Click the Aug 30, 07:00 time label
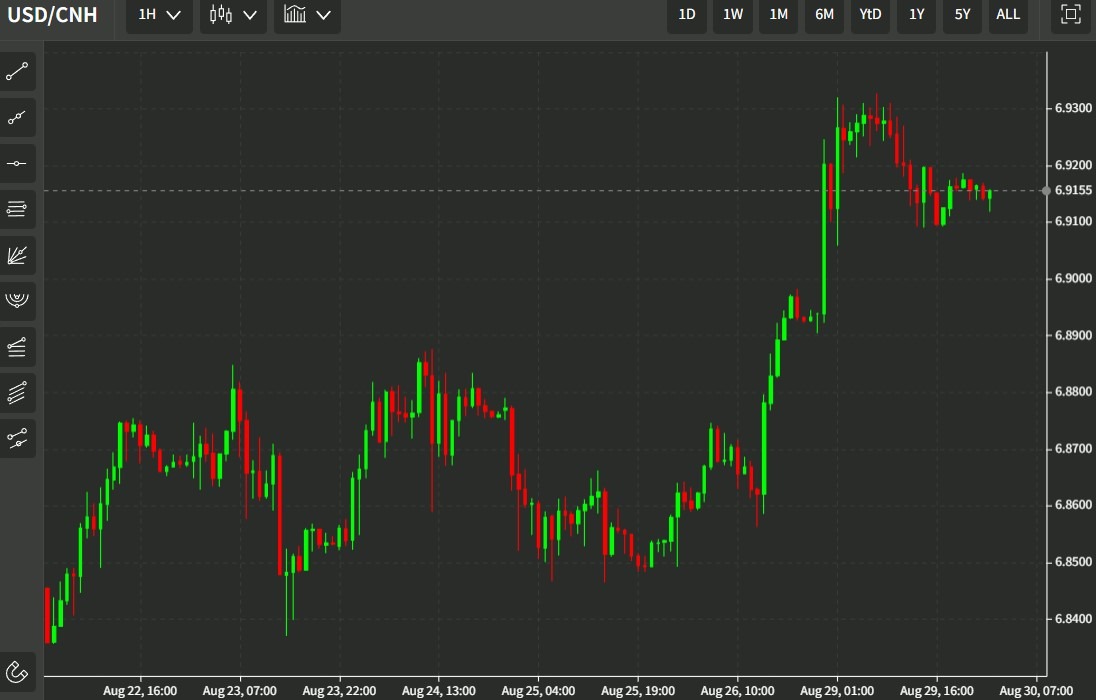 [1036, 691]
